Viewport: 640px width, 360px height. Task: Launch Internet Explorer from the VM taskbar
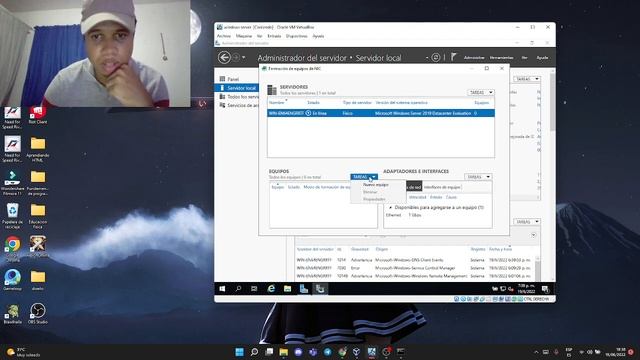(271, 289)
